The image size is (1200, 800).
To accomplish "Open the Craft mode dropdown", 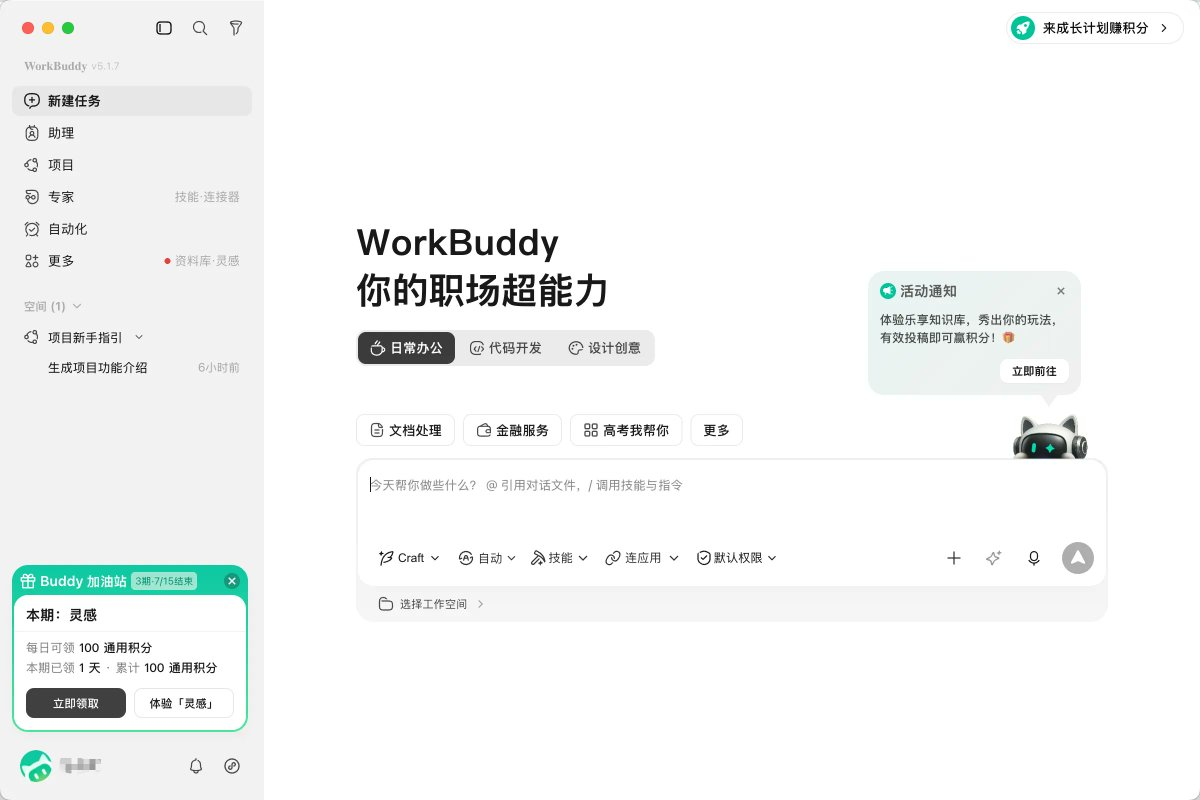I will 409,558.
